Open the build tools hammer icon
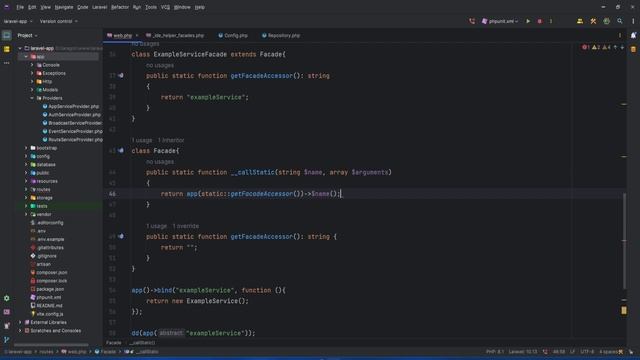The height and width of the screenshot is (360, 640). tap(593, 21)
